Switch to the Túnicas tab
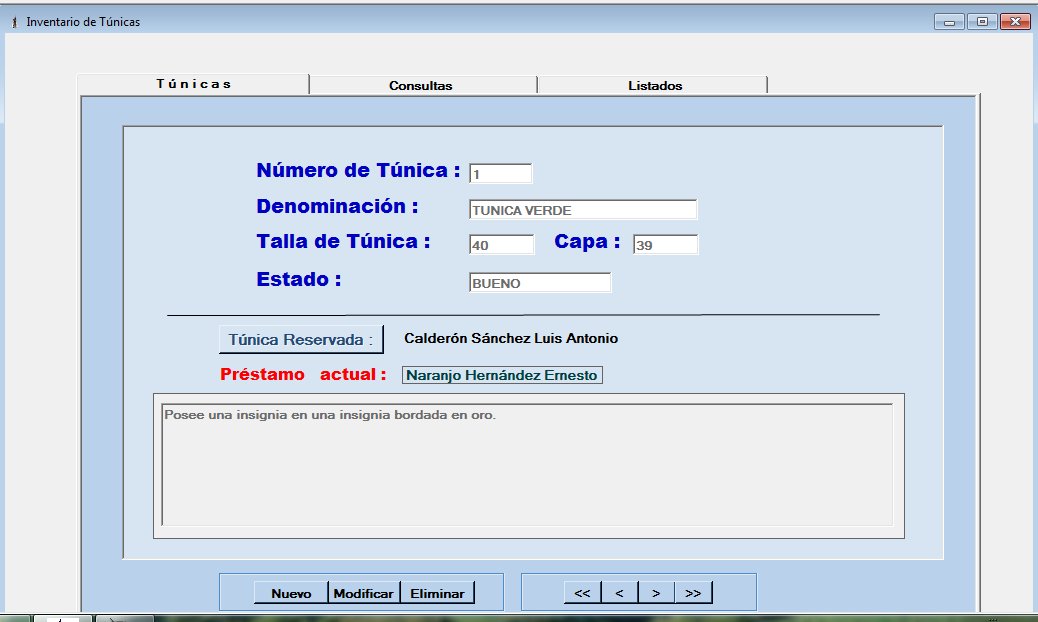Viewport: 1038px width, 622px height. click(194, 84)
